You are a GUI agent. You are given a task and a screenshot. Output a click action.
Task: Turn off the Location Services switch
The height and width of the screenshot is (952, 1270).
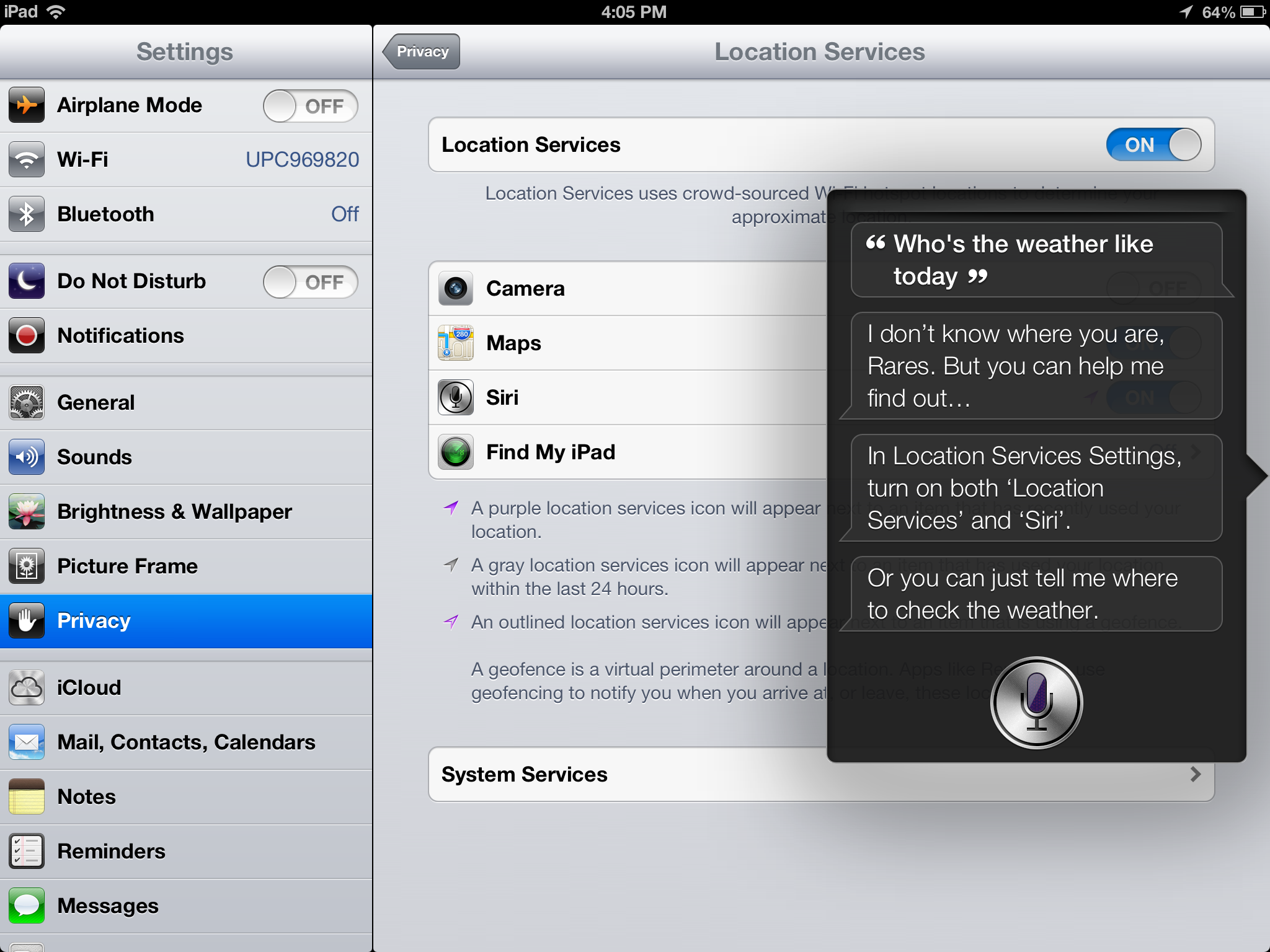click(1153, 144)
